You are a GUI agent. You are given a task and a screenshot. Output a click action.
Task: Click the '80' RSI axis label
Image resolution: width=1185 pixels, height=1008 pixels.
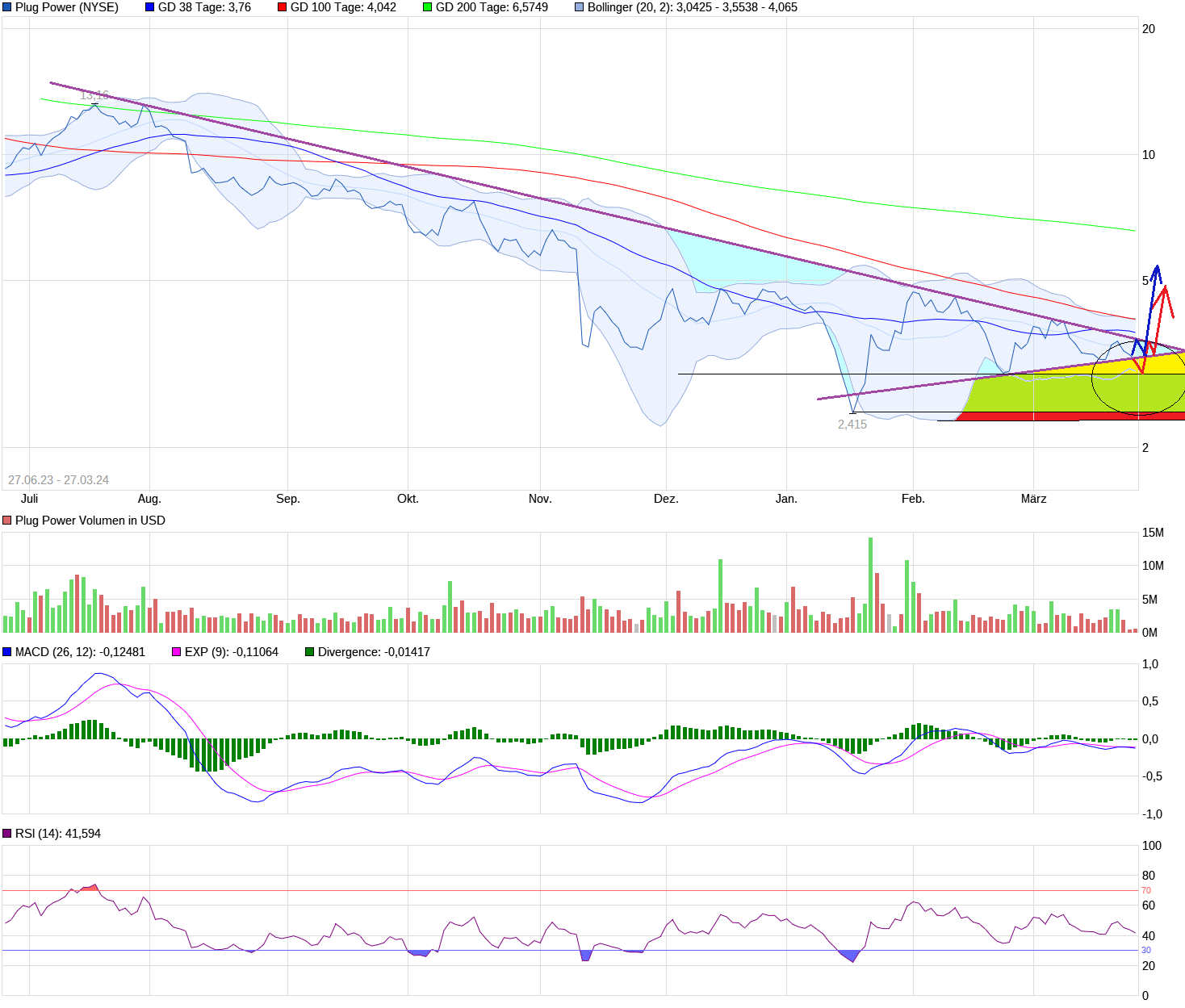1149,876
